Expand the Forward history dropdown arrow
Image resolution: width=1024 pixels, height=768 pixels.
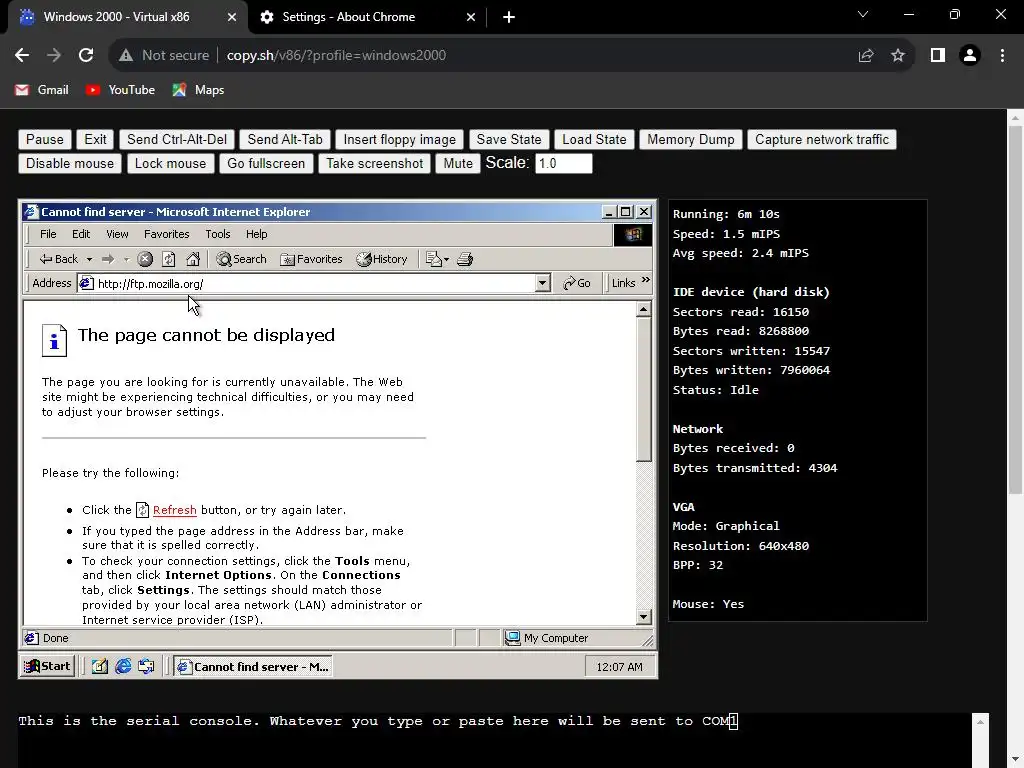click(x=127, y=259)
